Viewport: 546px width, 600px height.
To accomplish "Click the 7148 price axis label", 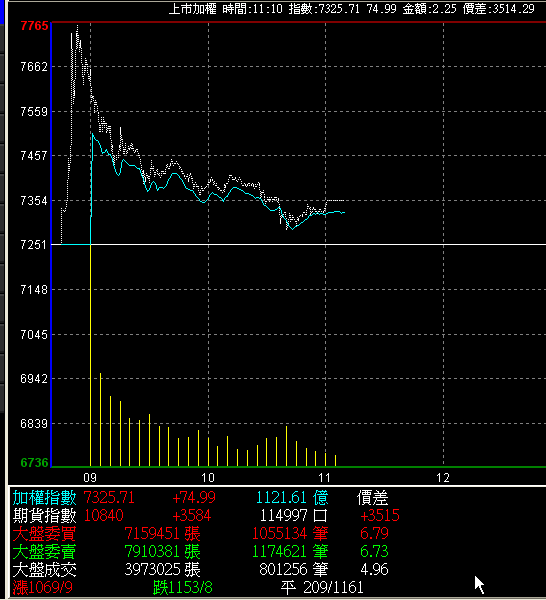I will (x=34, y=290).
